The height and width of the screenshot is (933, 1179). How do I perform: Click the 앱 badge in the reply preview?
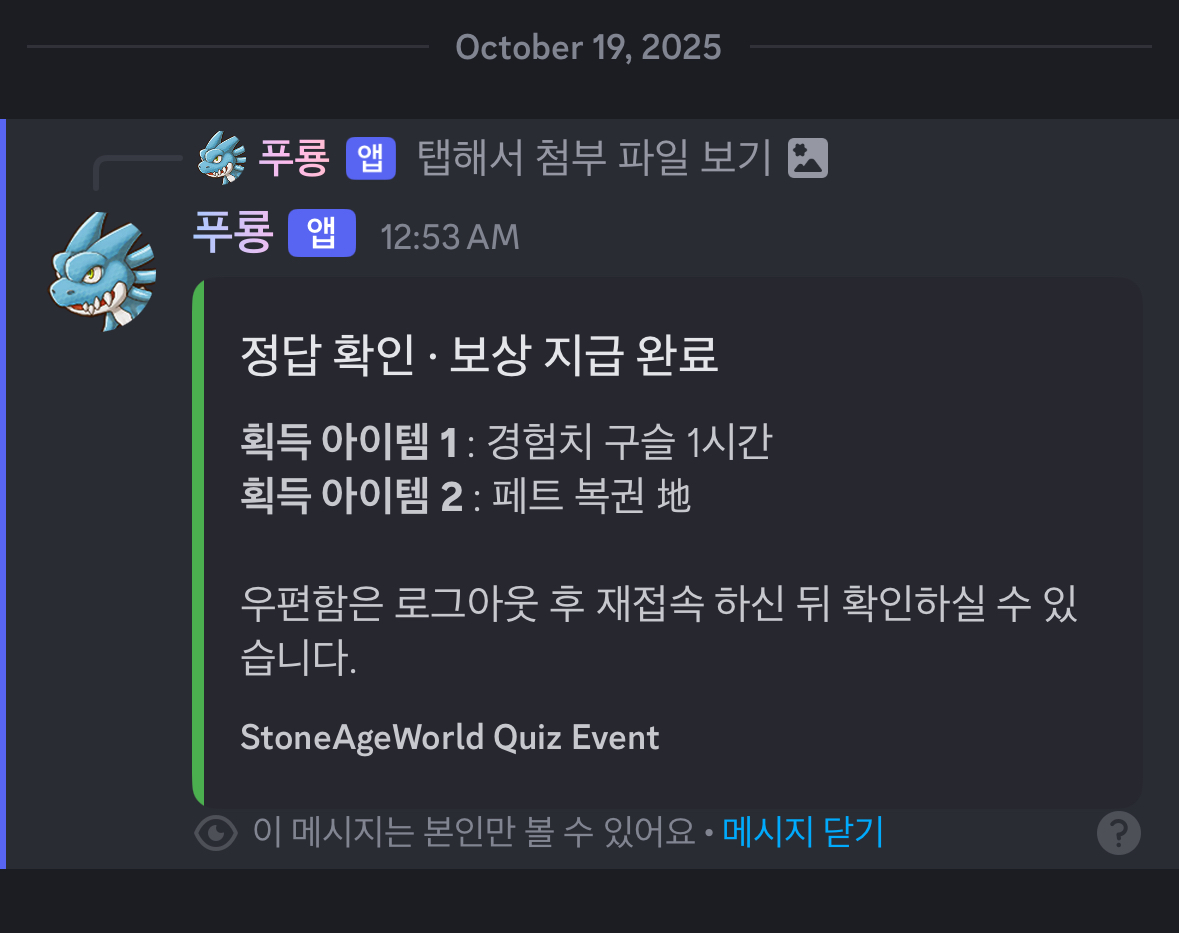click(x=371, y=158)
